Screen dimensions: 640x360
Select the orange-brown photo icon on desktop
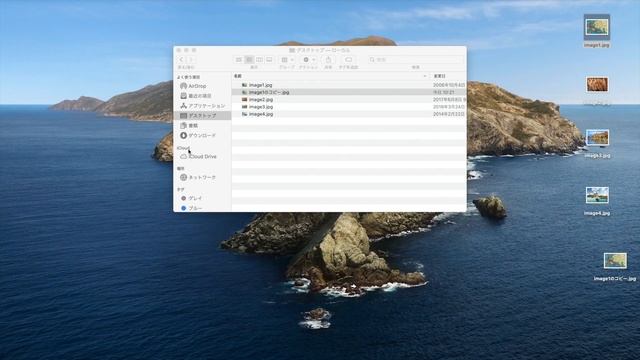click(597, 85)
